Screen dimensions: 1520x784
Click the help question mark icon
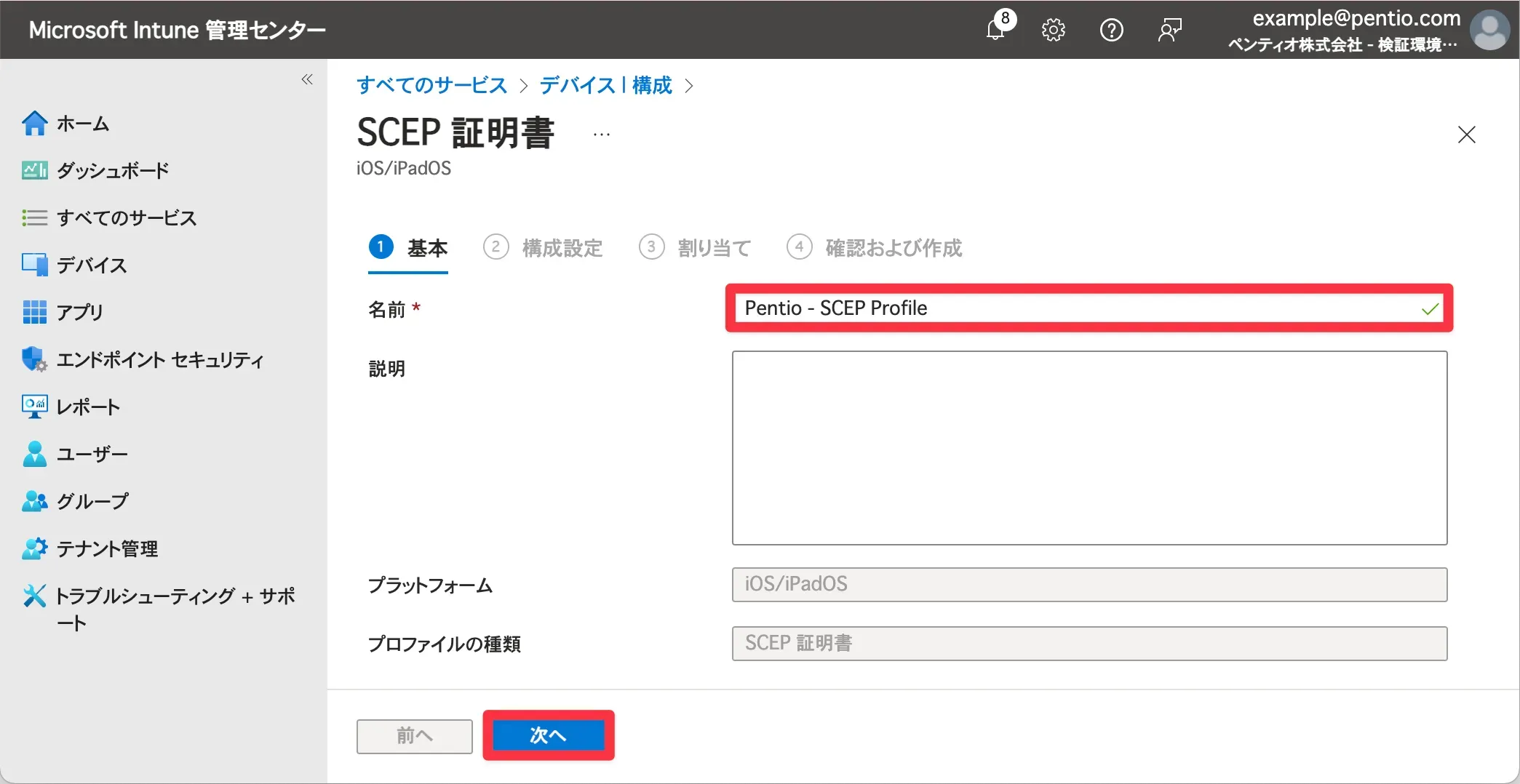point(1111,30)
